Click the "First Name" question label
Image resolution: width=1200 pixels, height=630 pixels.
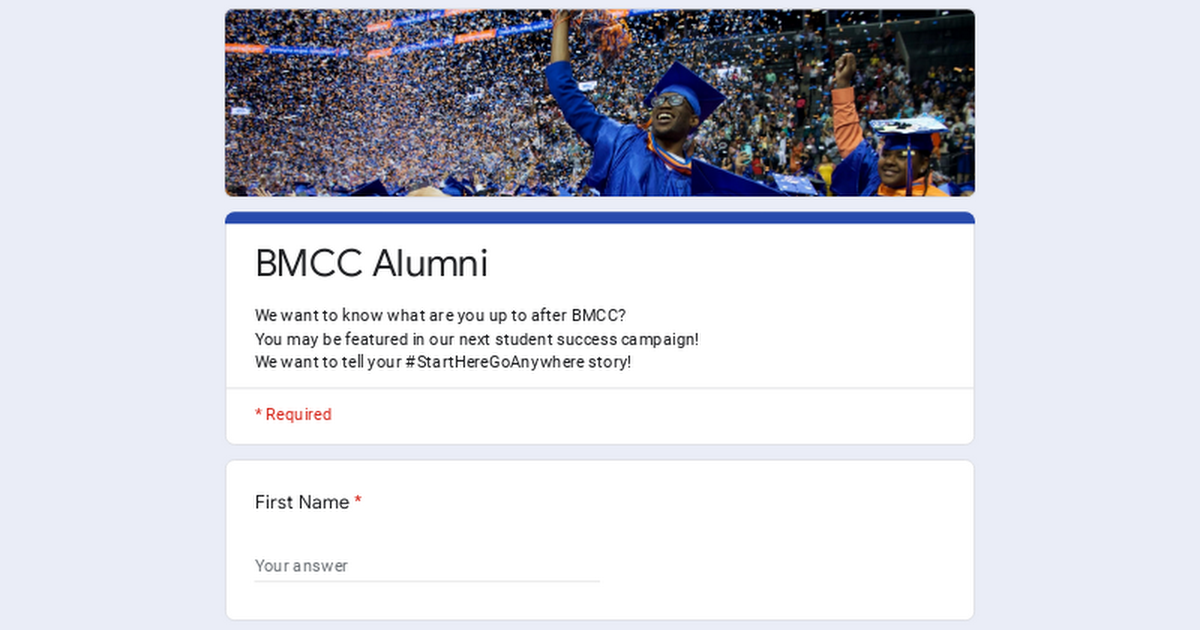pos(300,502)
